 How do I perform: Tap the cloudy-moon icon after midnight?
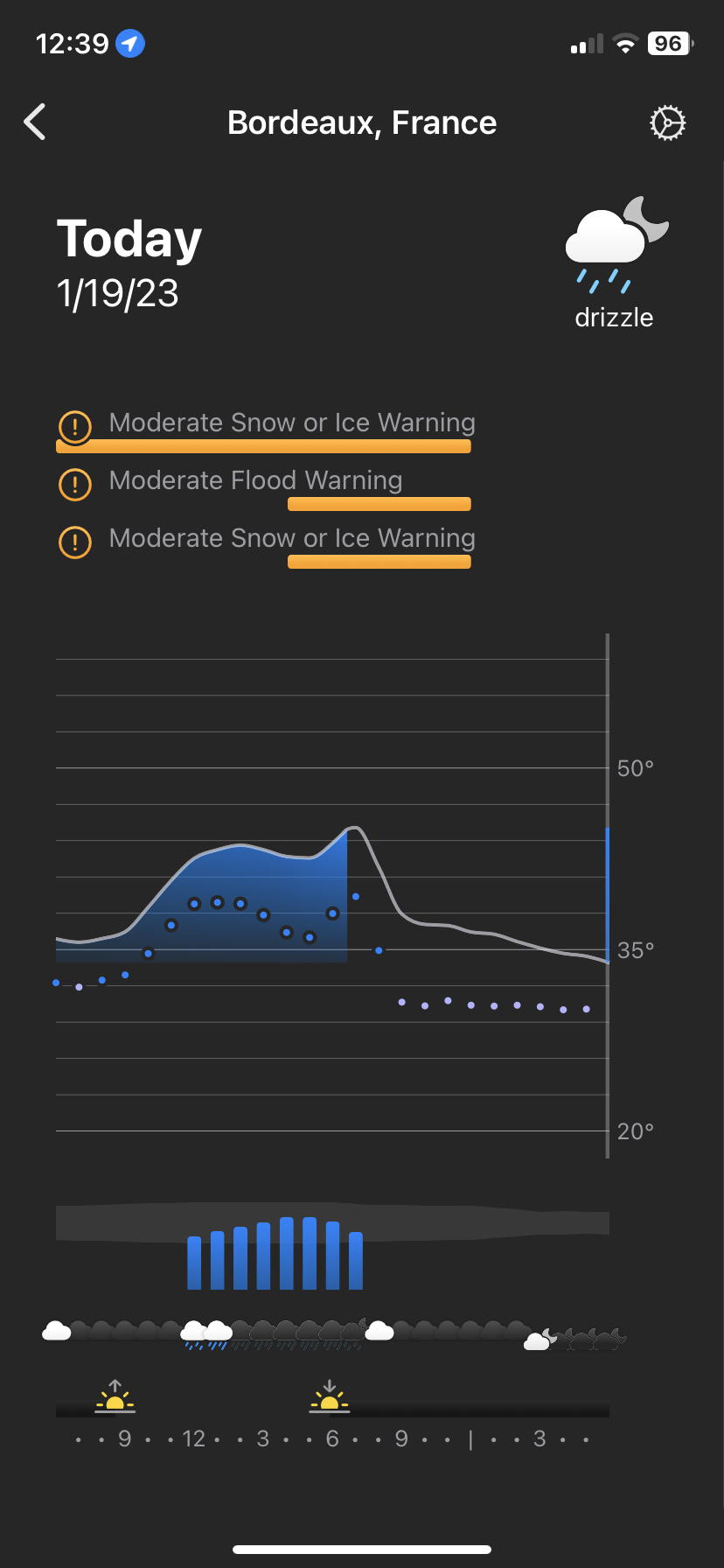[540, 1340]
